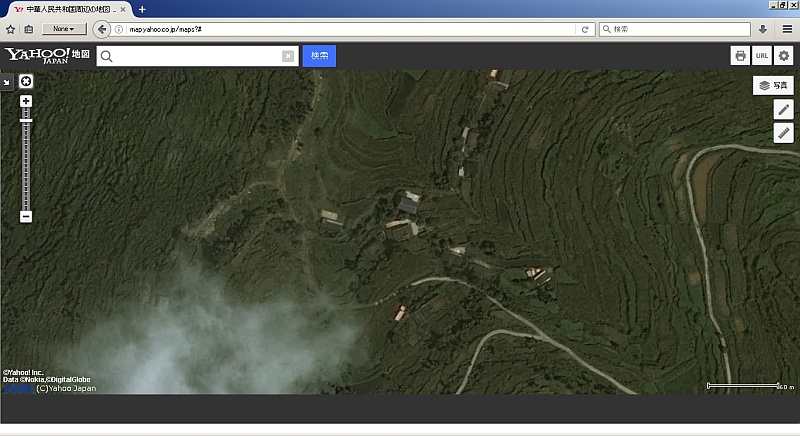Select the ruler distance measurement tool
This screenshot has width=800, height=436.
click(x=783, y=133)
